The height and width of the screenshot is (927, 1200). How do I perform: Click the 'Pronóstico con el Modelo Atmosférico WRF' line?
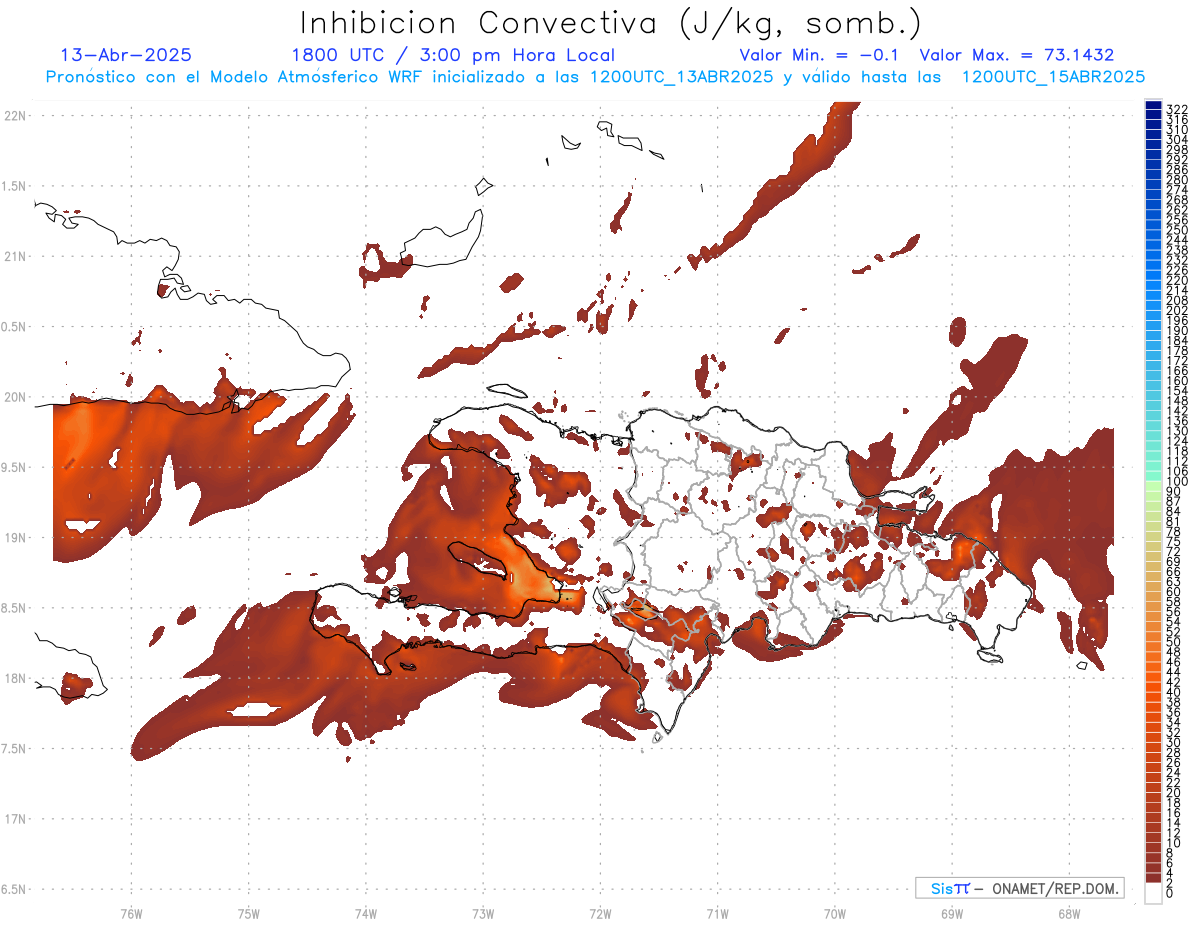tap(236, 76)
